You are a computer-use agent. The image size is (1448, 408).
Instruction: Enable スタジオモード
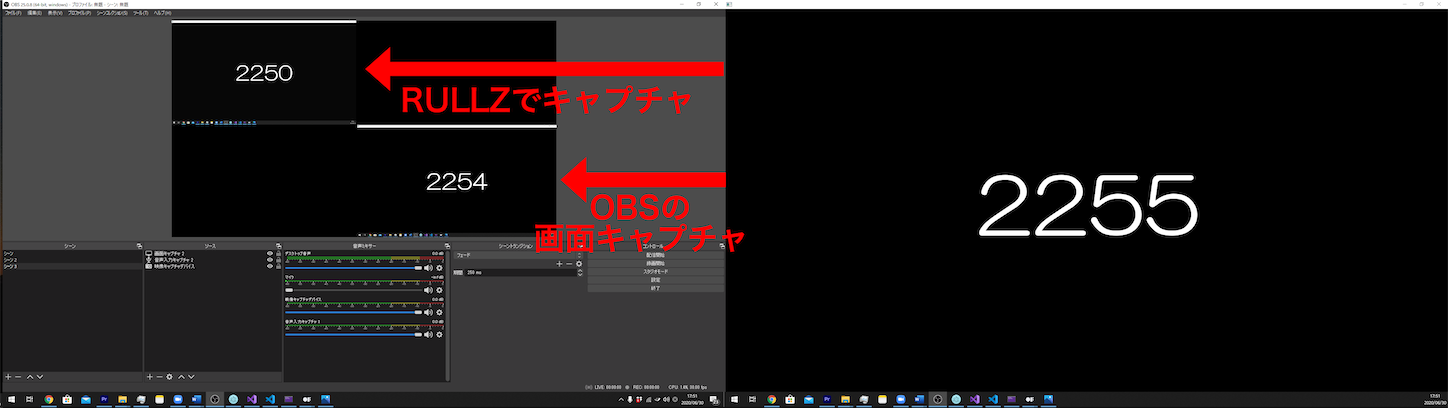656,271
